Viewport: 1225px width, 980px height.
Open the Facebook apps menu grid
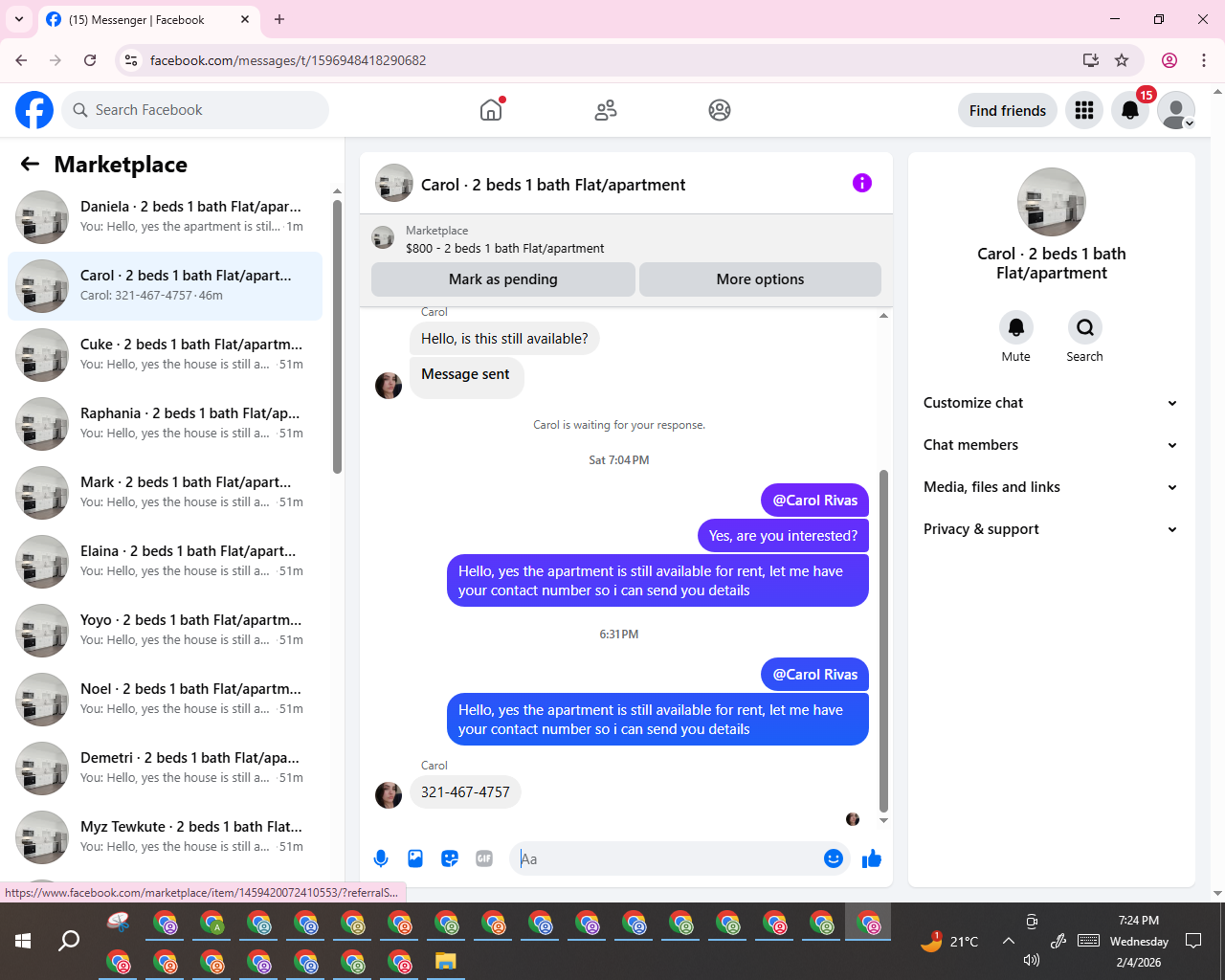1084,110
